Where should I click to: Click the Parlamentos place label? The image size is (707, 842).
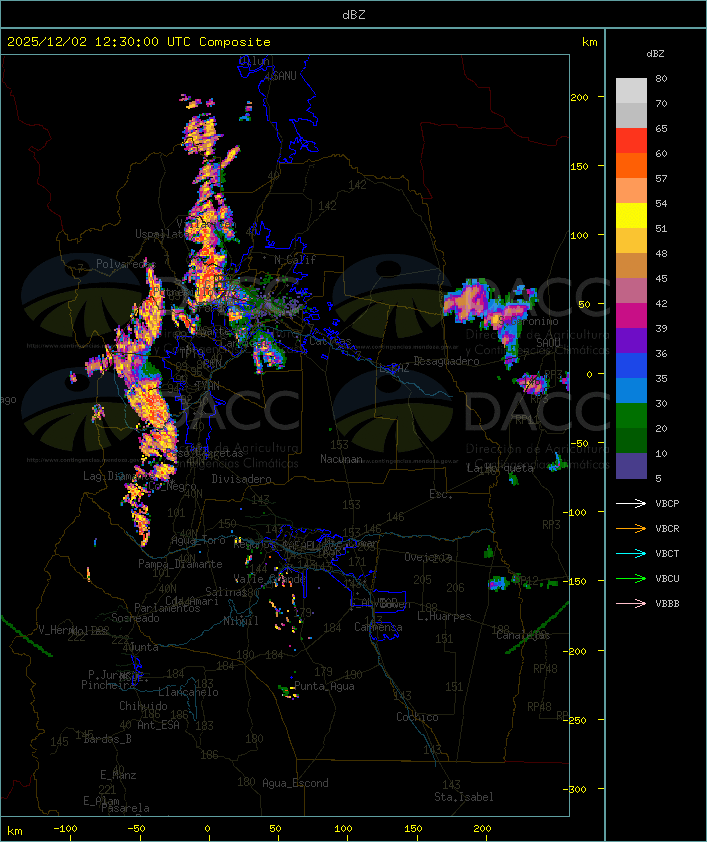point(167,608)
